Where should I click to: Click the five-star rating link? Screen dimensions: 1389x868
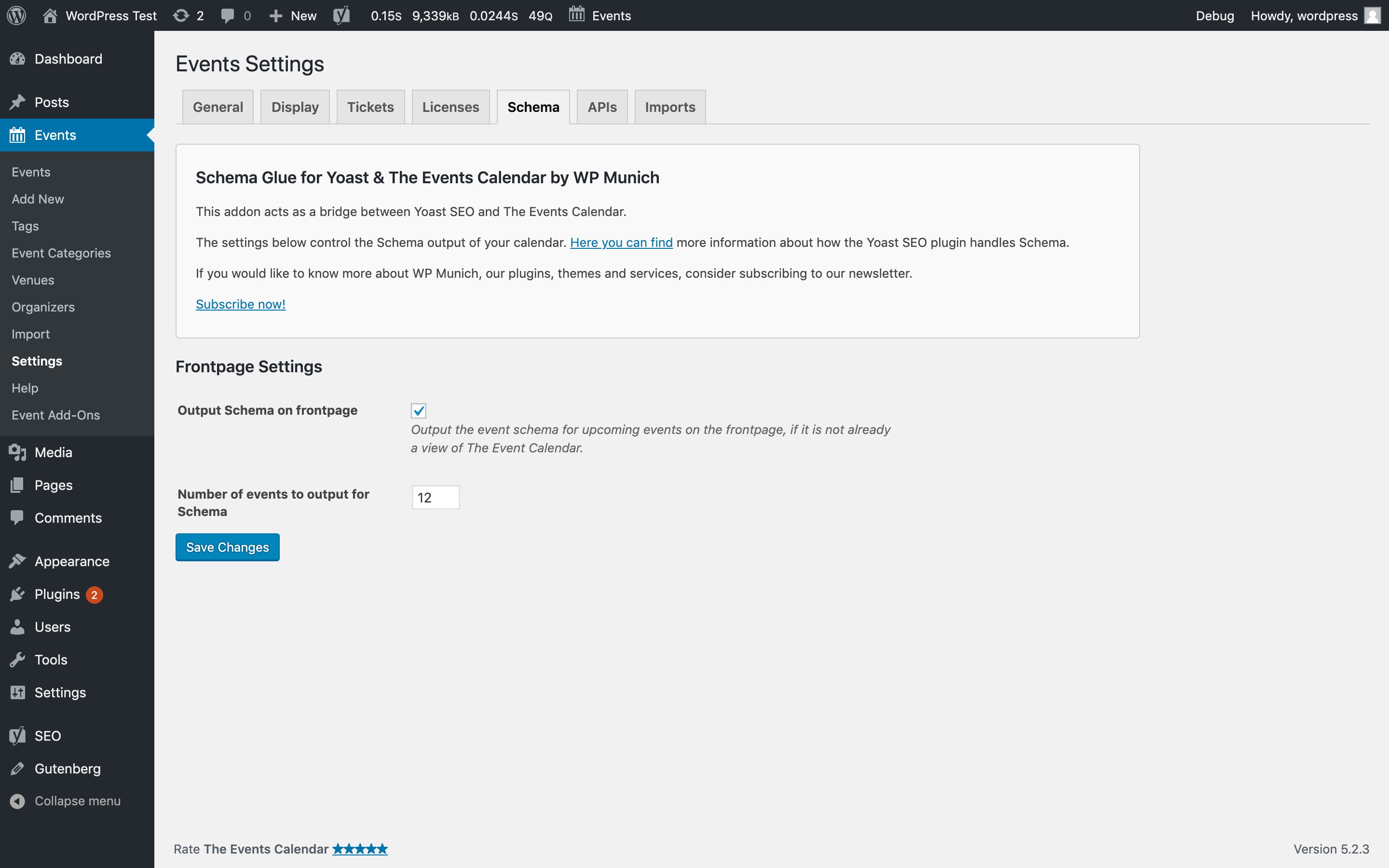360,849
